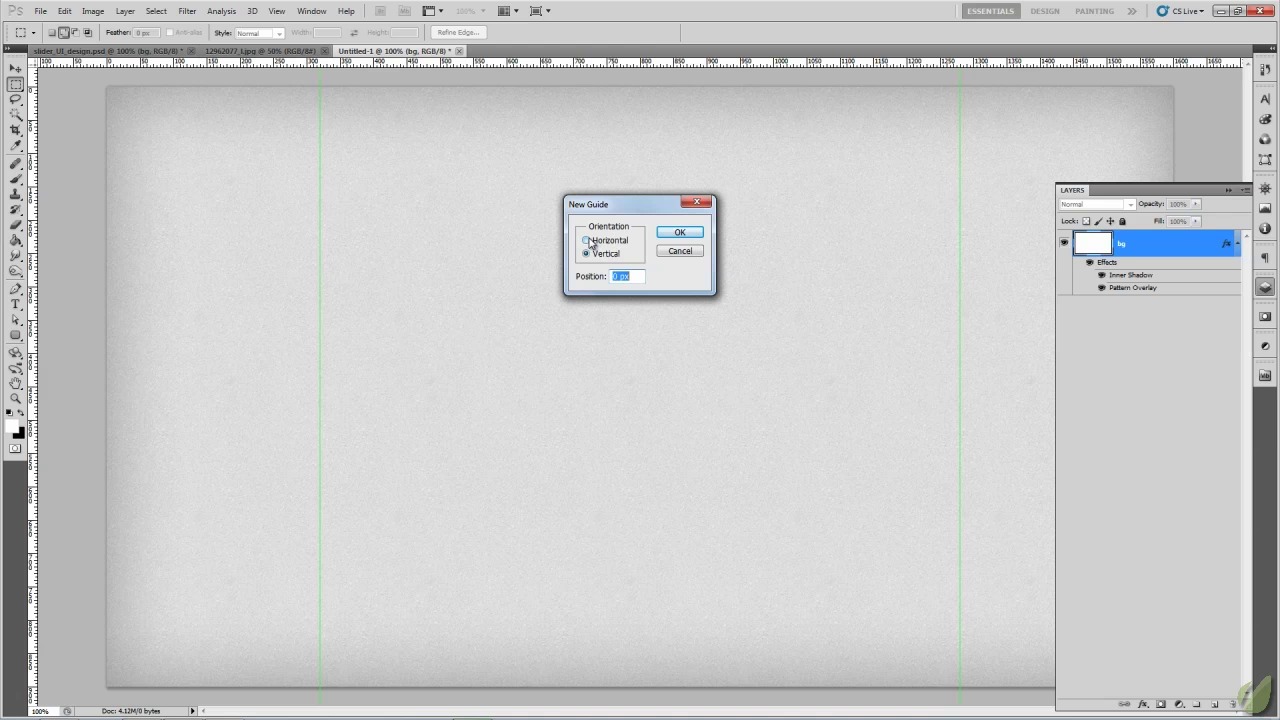Click the Refine Edge button
1280x720 pixels.
coord(458,33)
